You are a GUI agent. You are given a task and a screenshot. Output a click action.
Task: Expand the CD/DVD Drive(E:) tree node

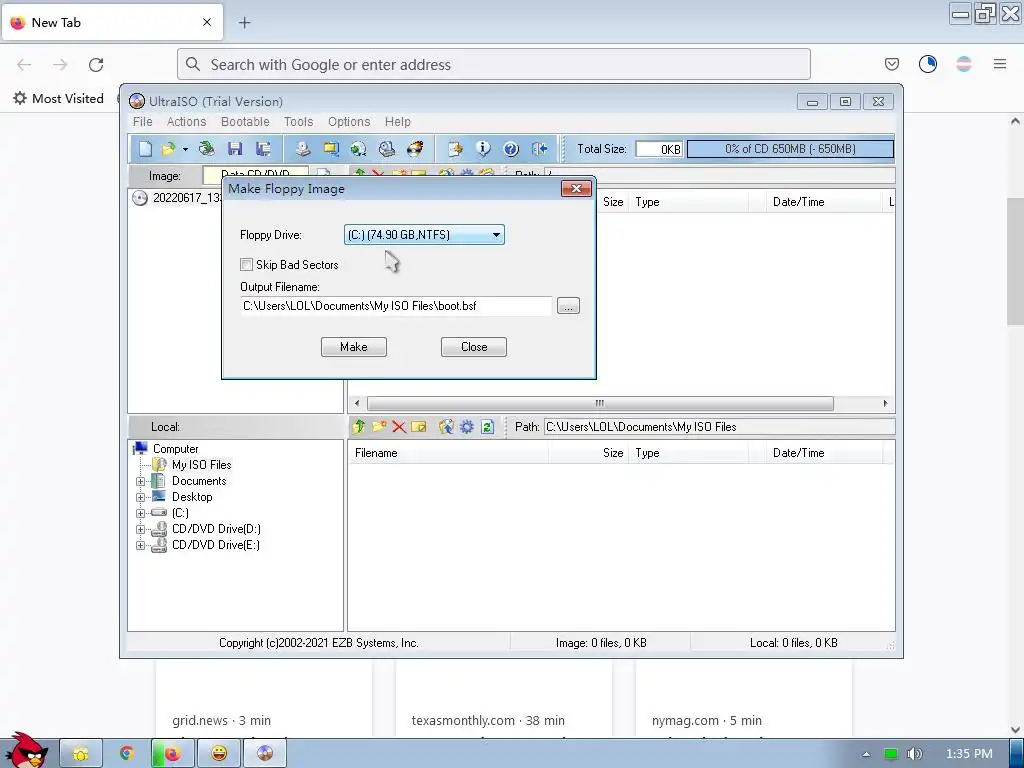click(x=140, y=545)
